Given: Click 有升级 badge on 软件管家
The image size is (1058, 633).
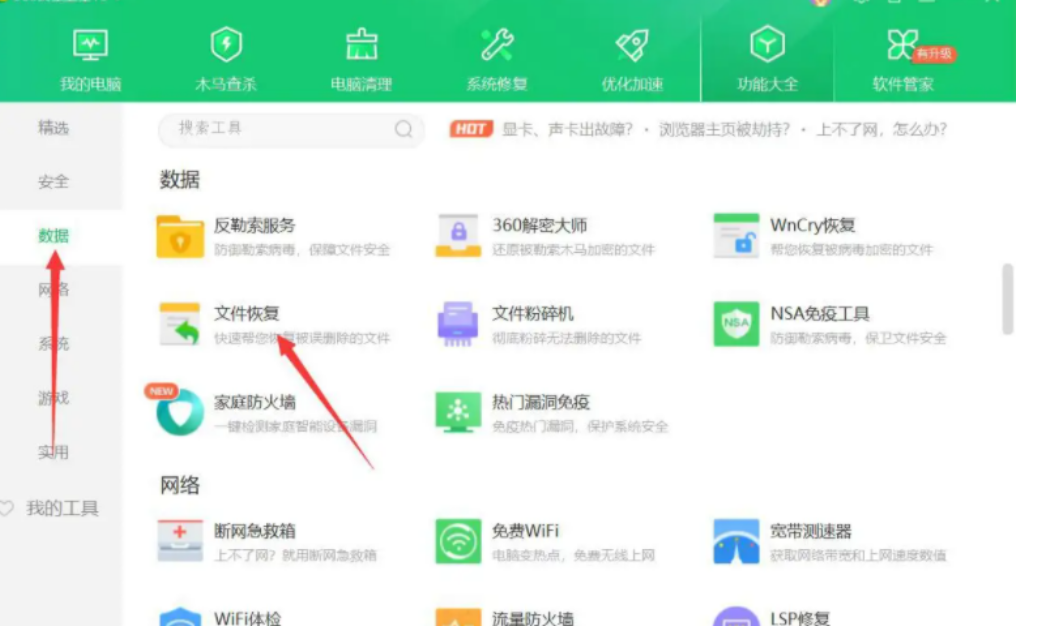Looking at the screenshot, I should pos(935,54).
